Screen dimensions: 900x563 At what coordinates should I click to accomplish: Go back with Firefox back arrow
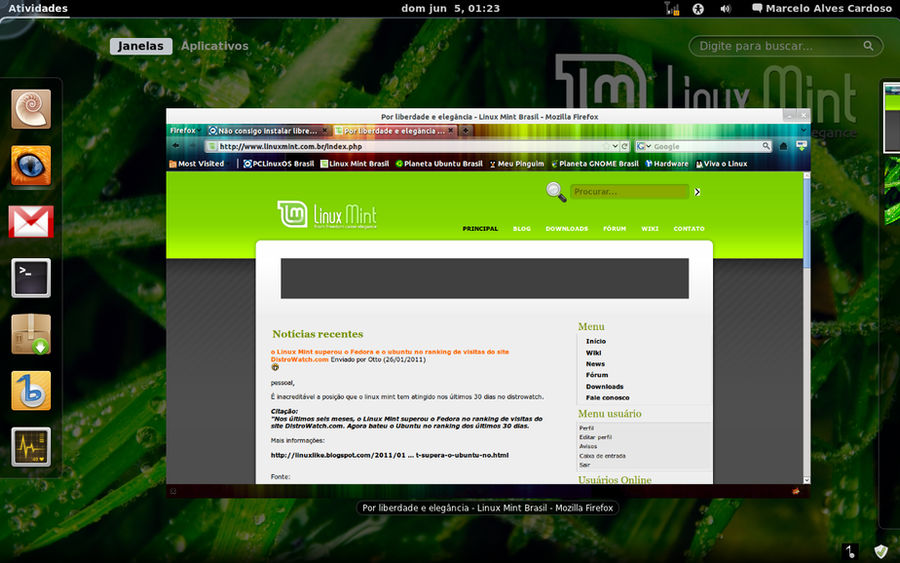click(x=176, y=146)
